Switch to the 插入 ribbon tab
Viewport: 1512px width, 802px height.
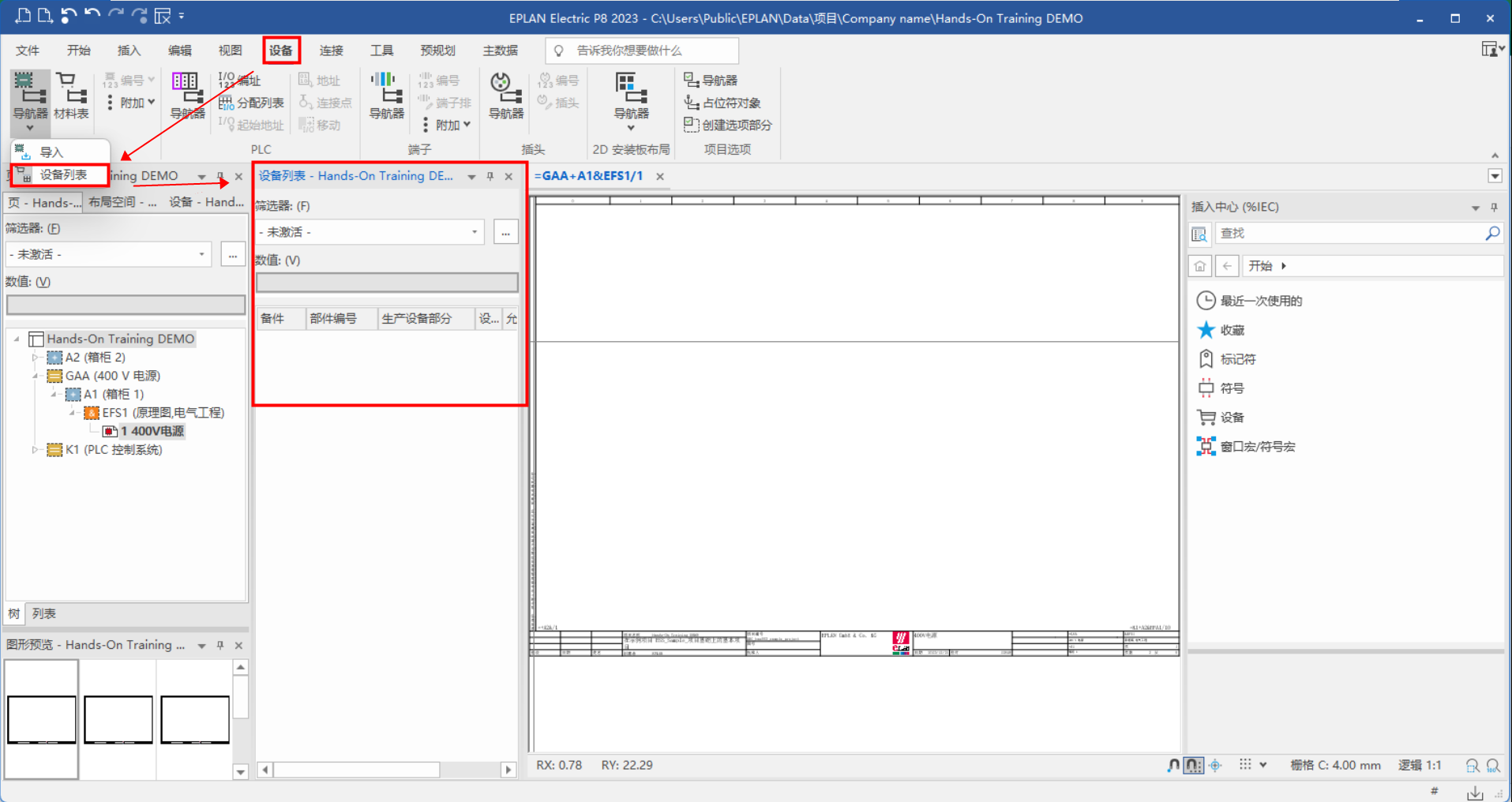129,51
